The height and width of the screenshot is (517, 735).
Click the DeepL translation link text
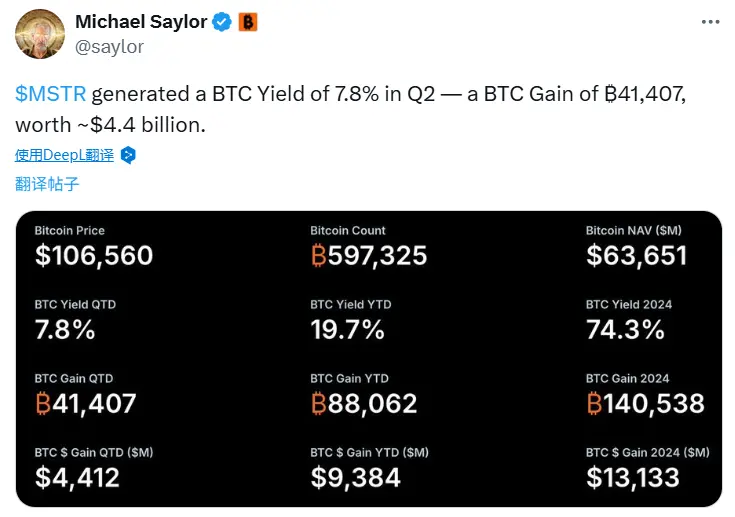pos(64,155)
